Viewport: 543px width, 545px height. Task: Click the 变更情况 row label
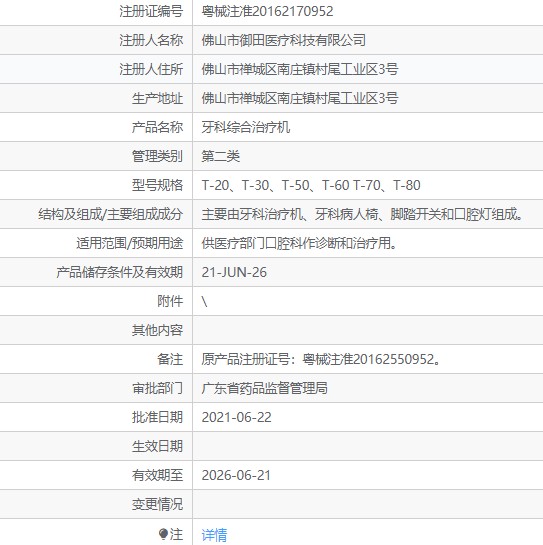pos(157,504)
